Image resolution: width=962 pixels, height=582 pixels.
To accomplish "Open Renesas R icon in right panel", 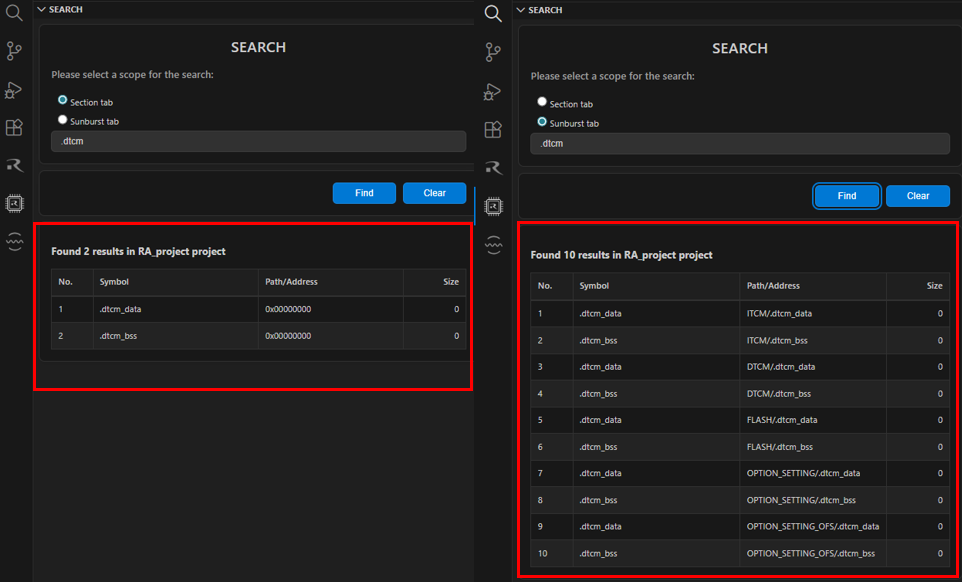I will click(493, 167).
